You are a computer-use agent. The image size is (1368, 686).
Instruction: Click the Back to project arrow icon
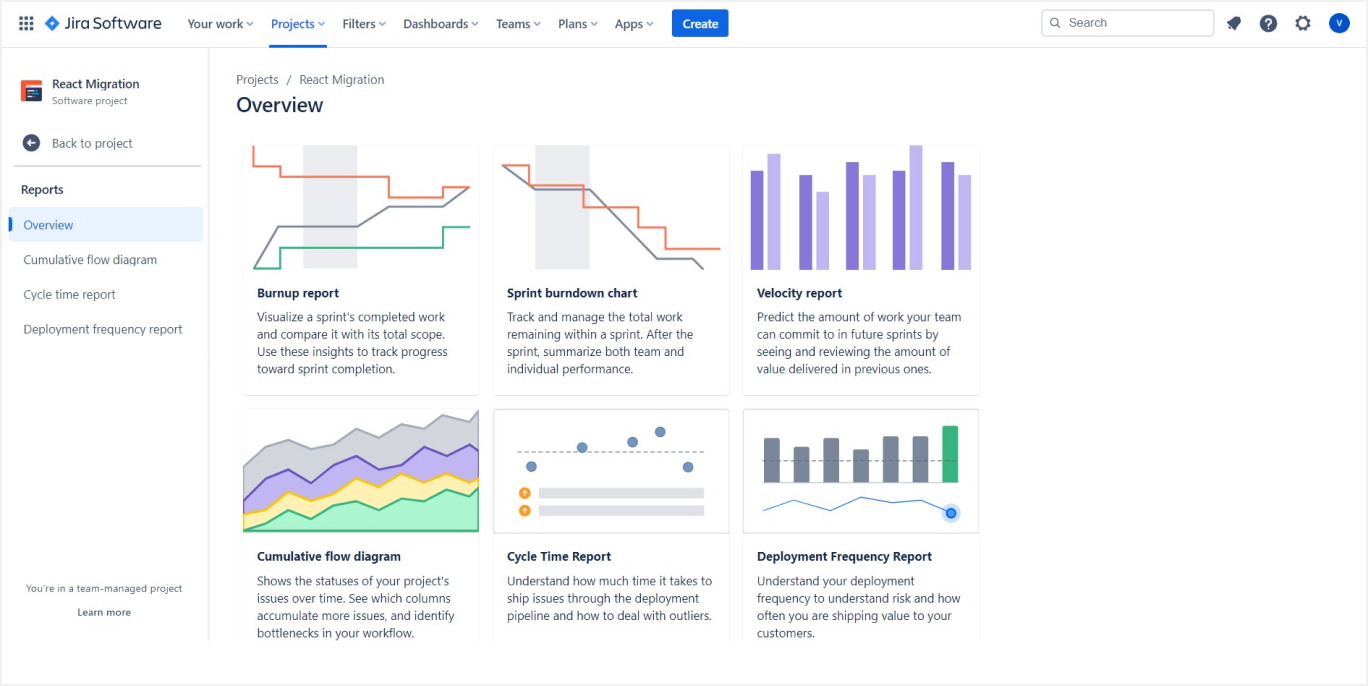pos(31,143)
